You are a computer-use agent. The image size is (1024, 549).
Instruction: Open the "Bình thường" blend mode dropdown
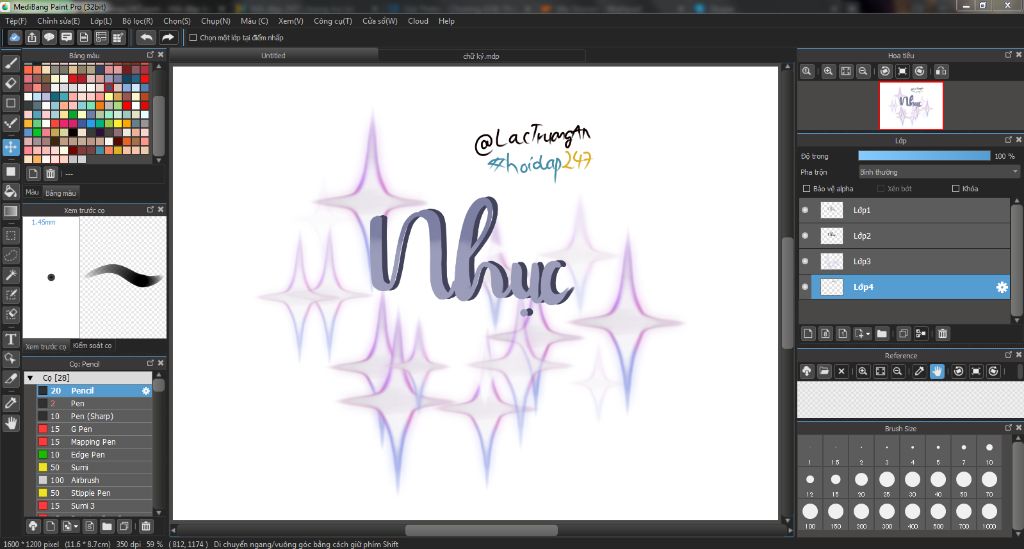click(x=938, y=172)
